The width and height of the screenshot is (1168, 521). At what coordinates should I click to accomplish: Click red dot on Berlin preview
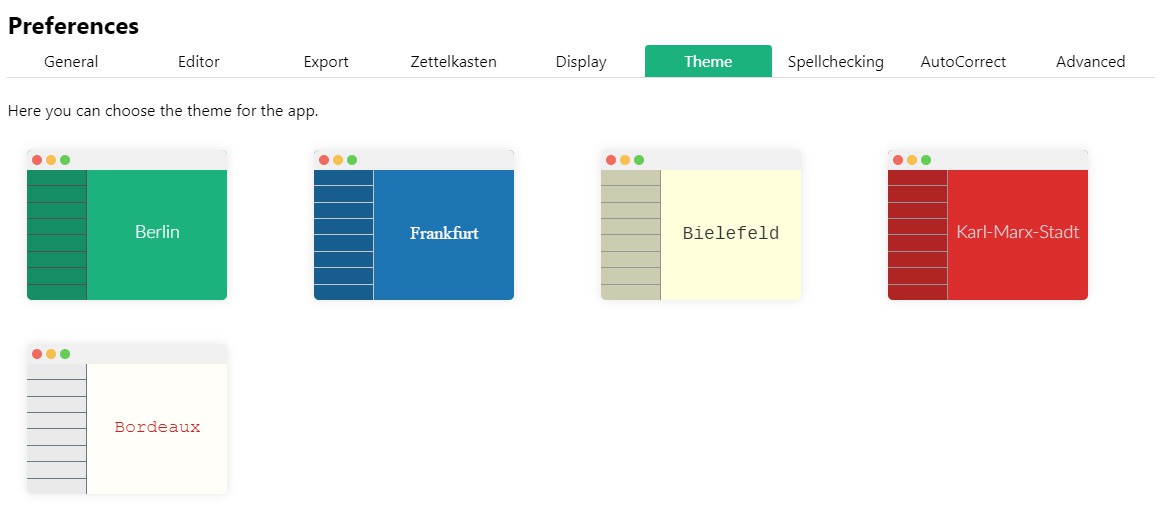(x=37, y=160)
